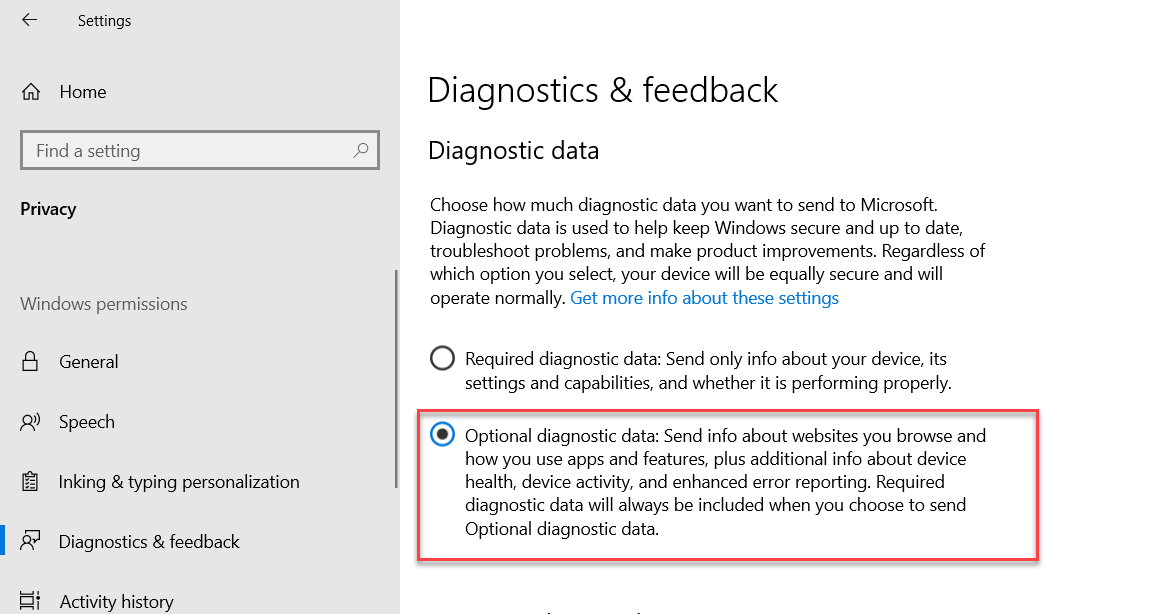
Task: Go to Inking & typing personalization
Action: tap(179, 482)
